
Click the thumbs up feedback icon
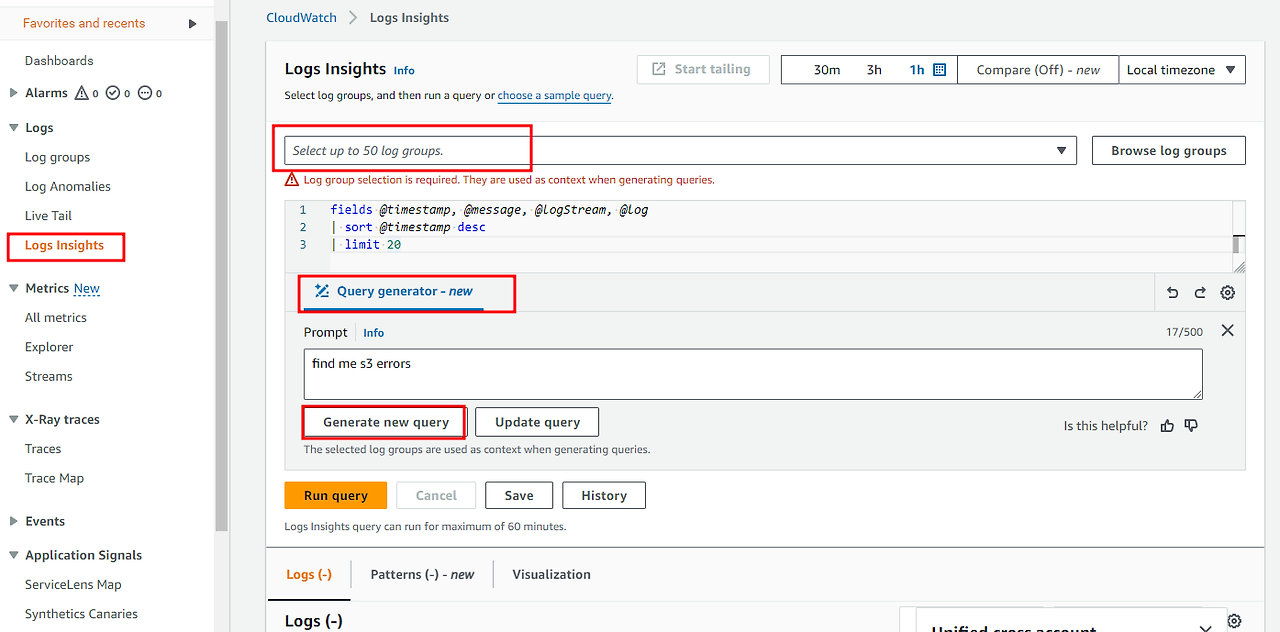(1167, 425)
